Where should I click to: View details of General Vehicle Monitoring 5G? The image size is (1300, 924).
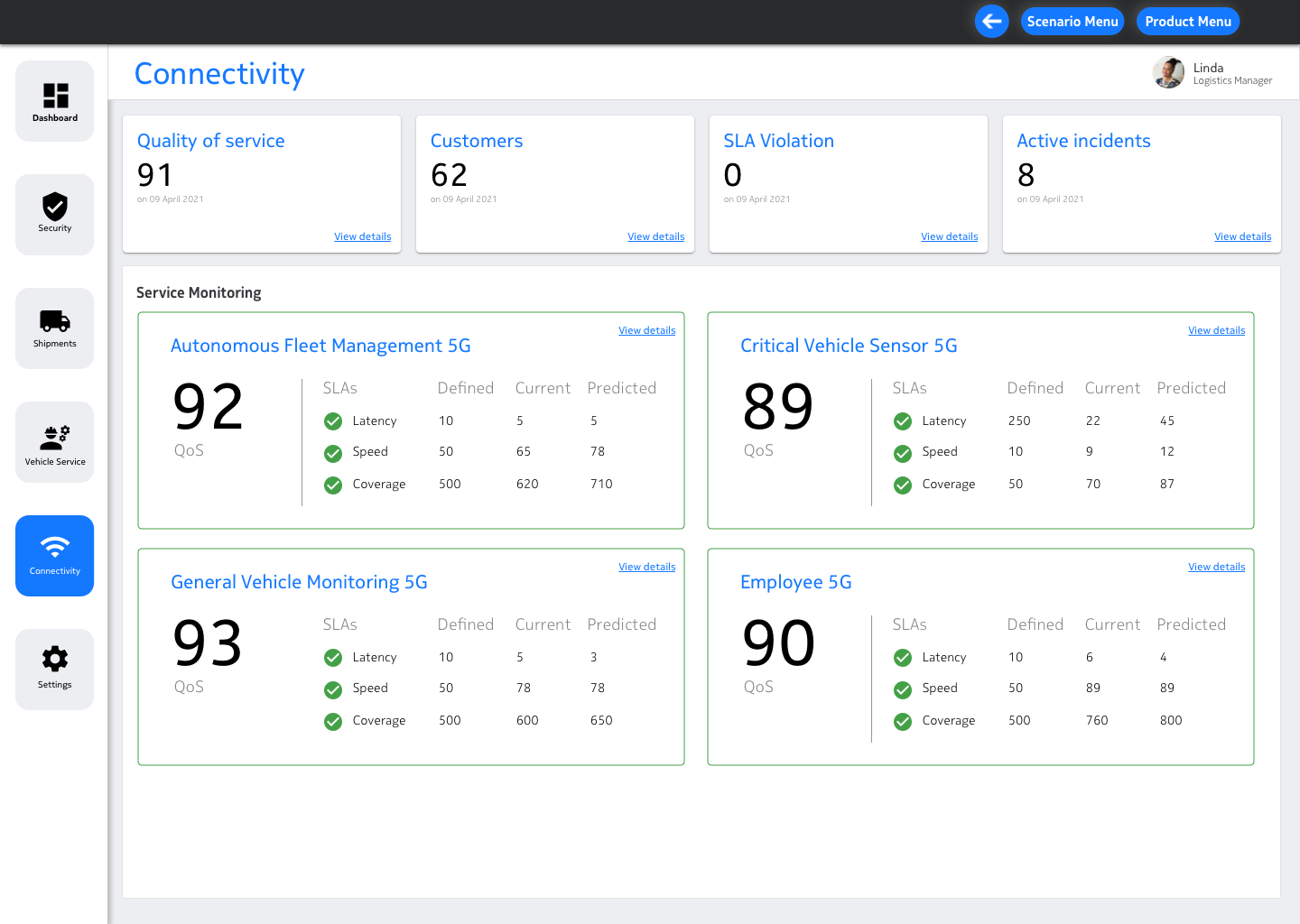(x=647, y=567)
